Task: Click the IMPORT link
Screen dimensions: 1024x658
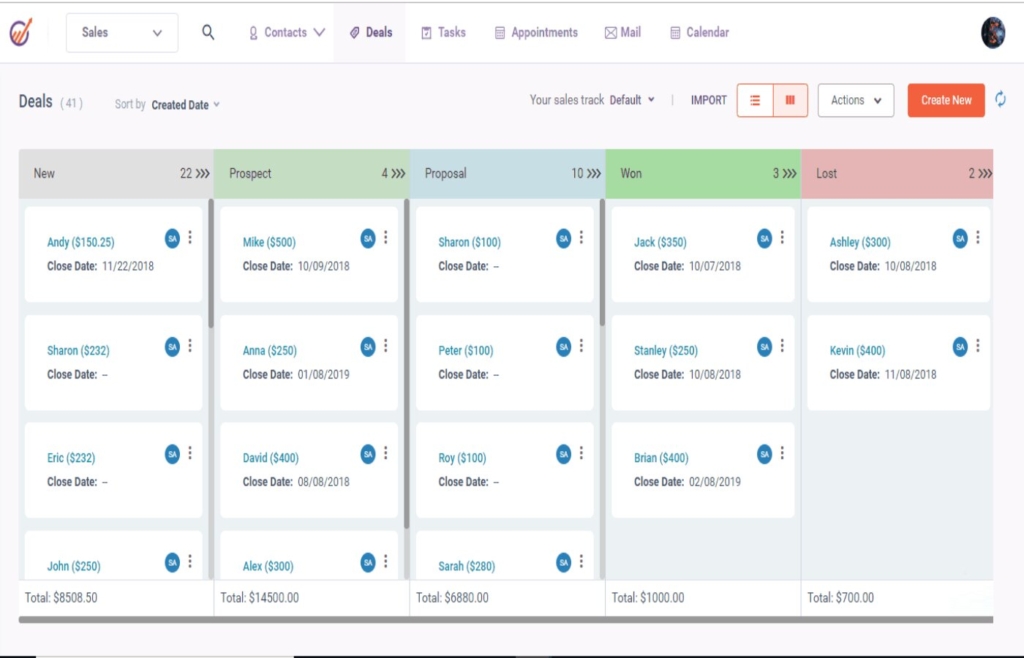Action: click(x=708, y=100)
